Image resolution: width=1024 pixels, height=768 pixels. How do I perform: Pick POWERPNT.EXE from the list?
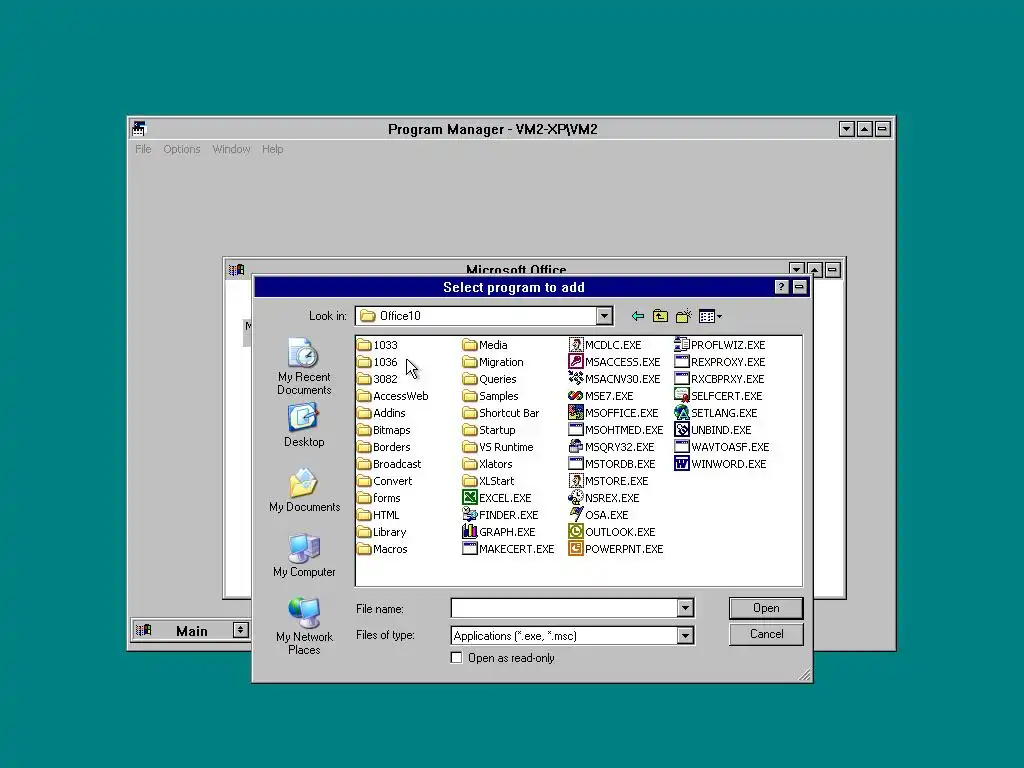click(616, 549)
